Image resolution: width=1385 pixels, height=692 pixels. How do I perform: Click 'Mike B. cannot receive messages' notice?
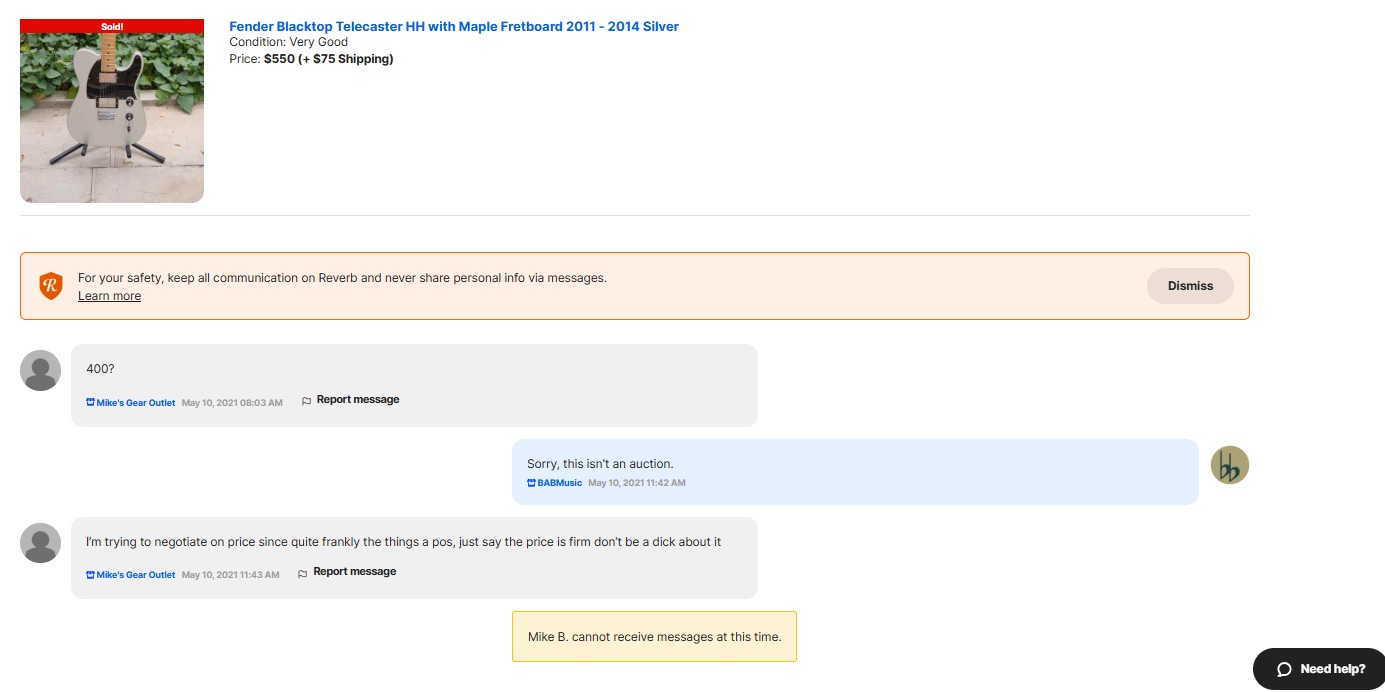(x=654, y=636)
